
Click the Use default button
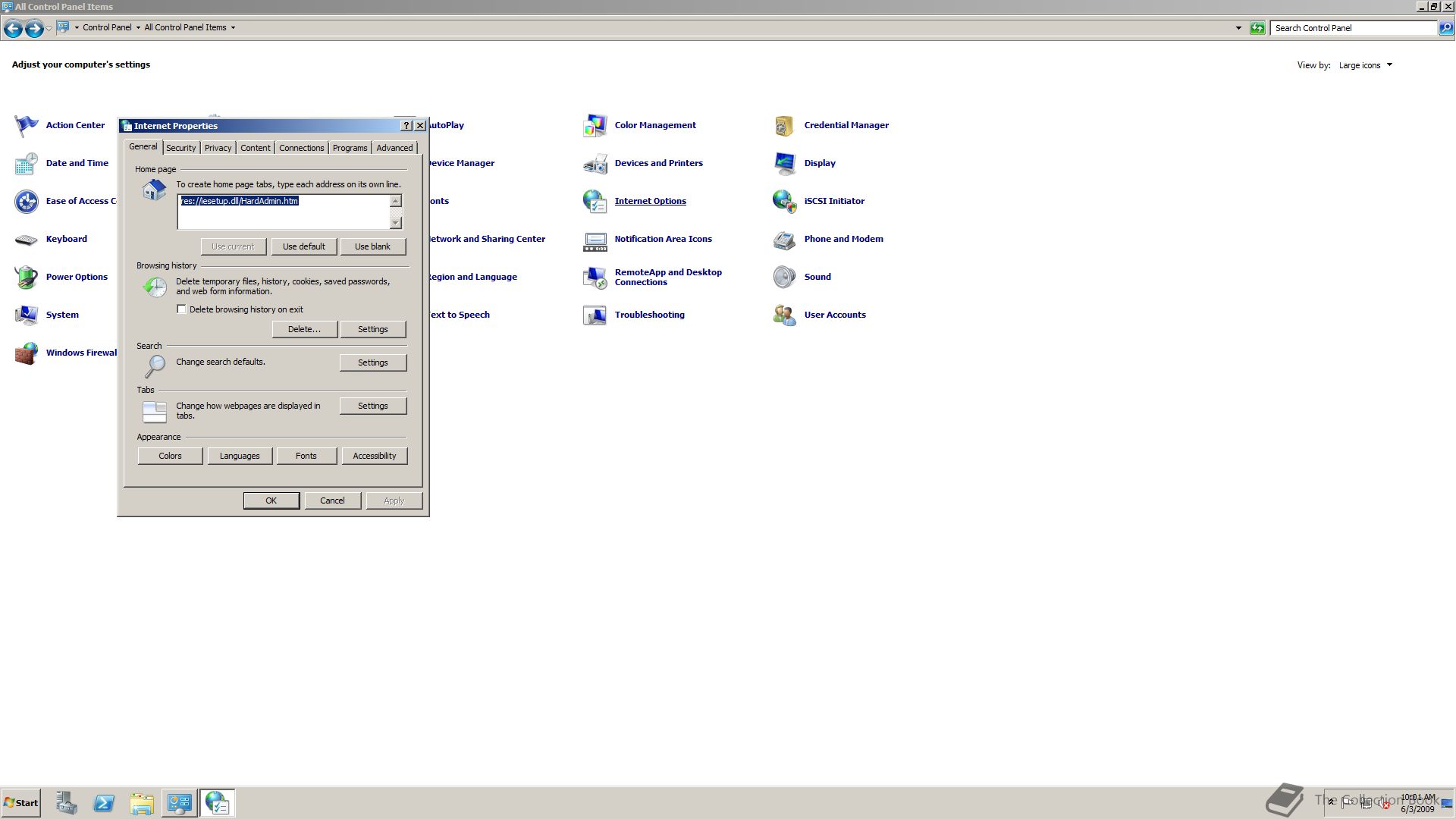click(x=303, y=246)
